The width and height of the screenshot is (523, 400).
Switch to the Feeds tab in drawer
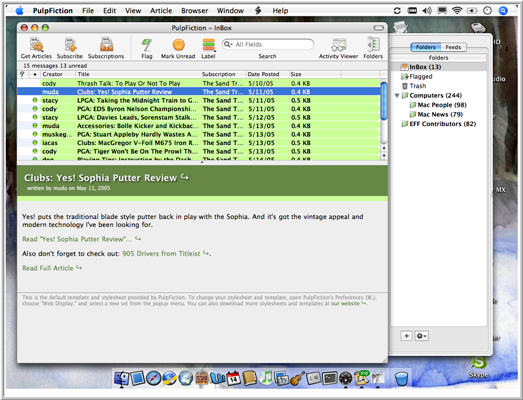[453, 47]
